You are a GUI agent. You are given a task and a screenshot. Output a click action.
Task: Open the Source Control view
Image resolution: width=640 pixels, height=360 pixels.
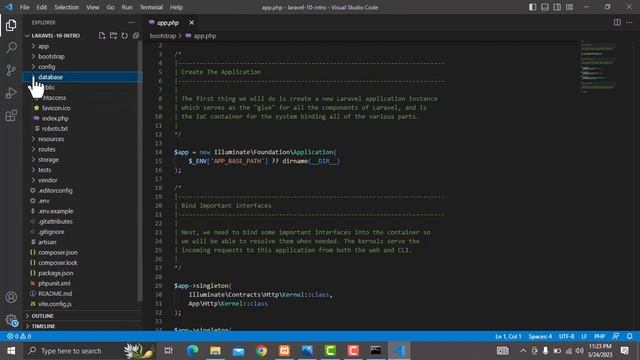point(11,70)
